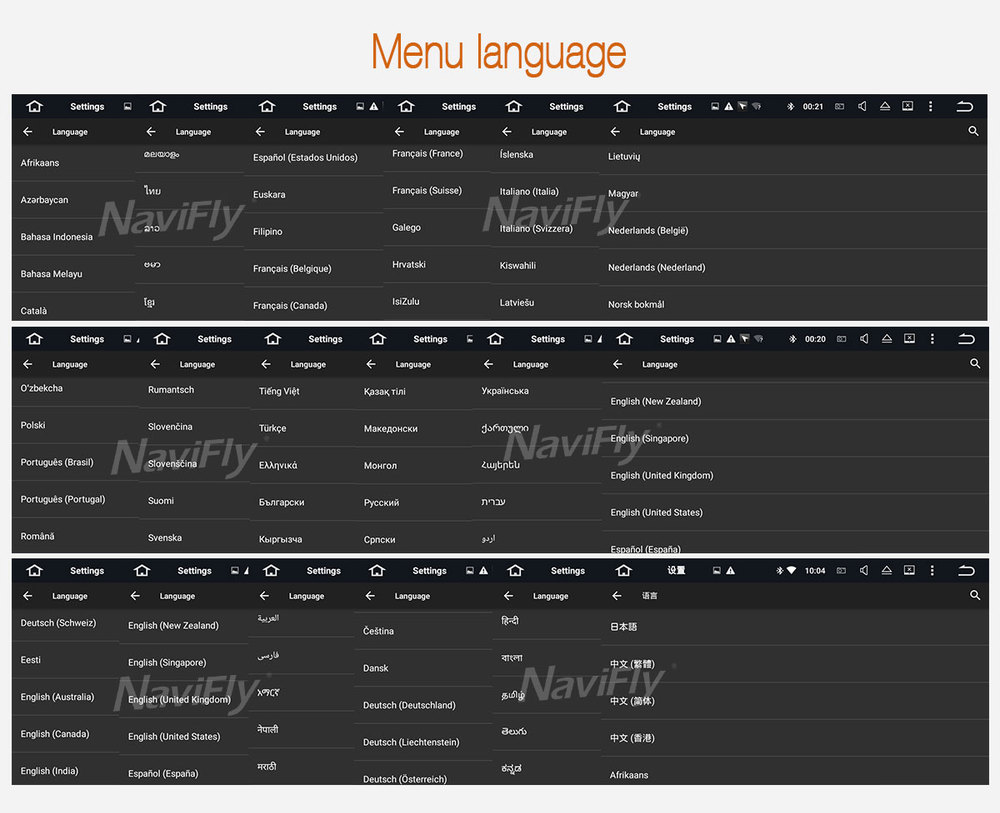Click the search magnifier in the 语言 header
The height and width of the screenshot is (813, 1000).
pyautogui.click(x=975, y=596)
